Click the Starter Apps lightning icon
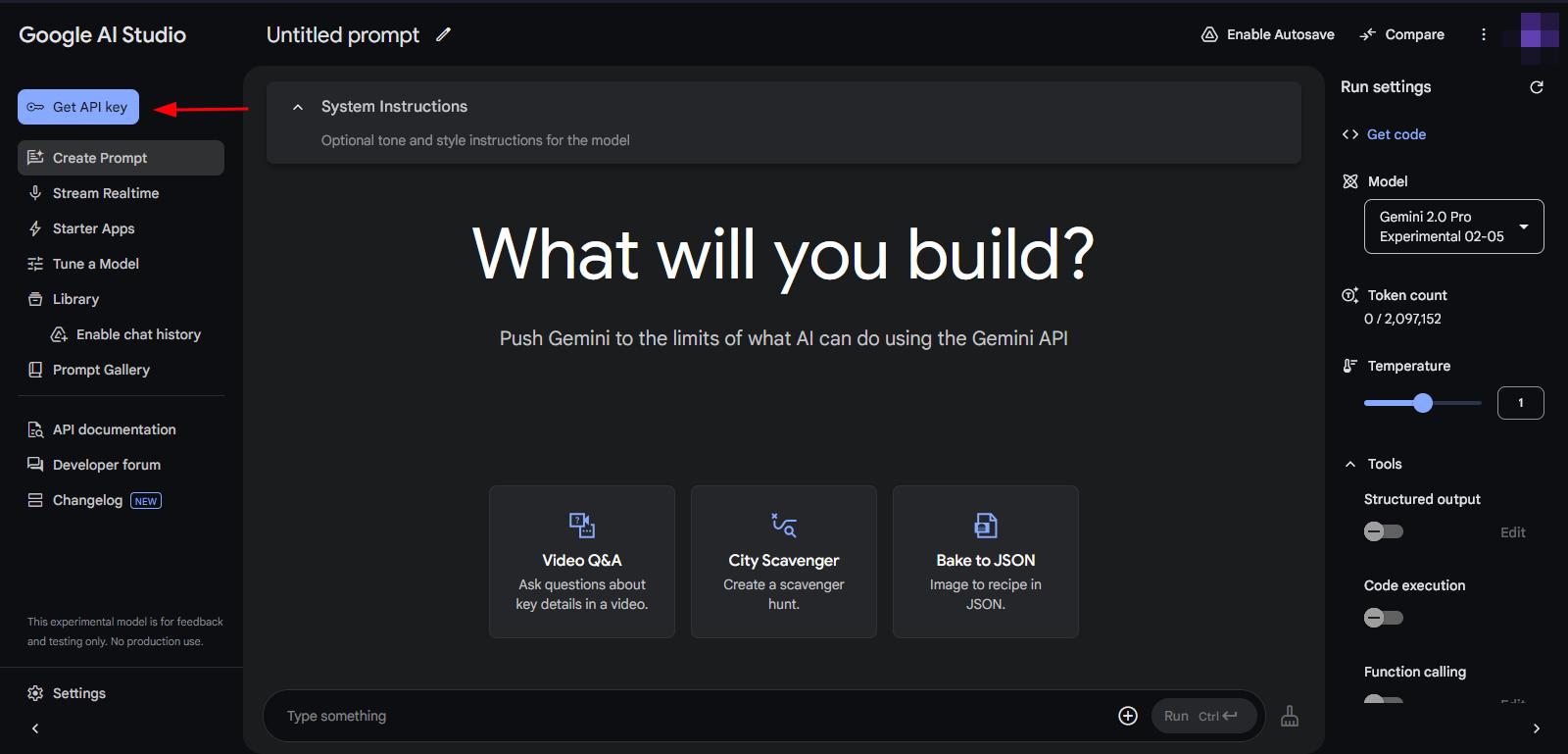 35,228
